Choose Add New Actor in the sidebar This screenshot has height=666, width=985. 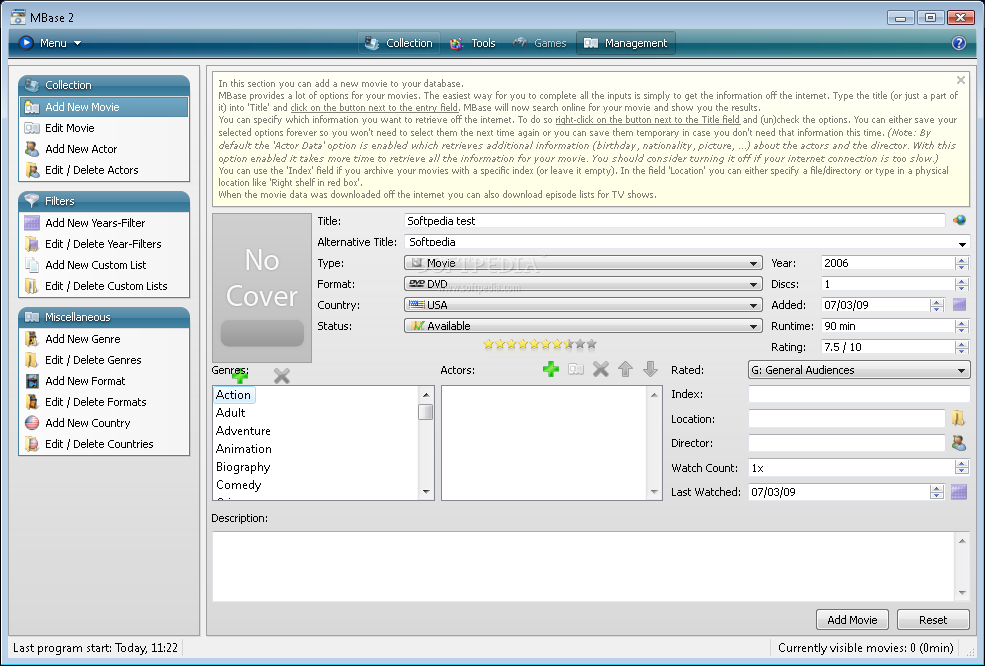coord(104,149)
